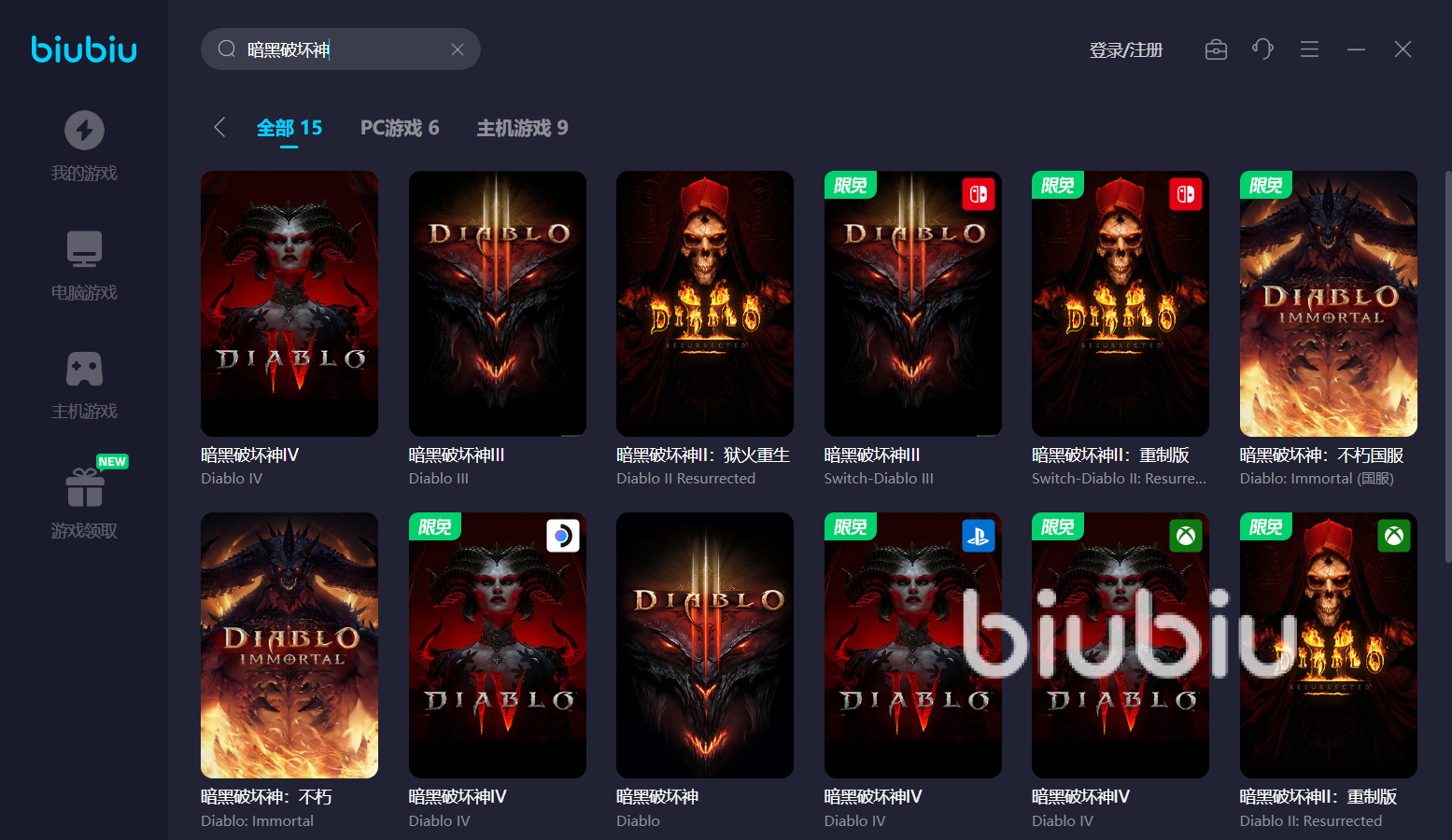Click the 登录/注册 login link
Image resolution: width=1452 pixels, height=840 pixels.
[1125, 50]
